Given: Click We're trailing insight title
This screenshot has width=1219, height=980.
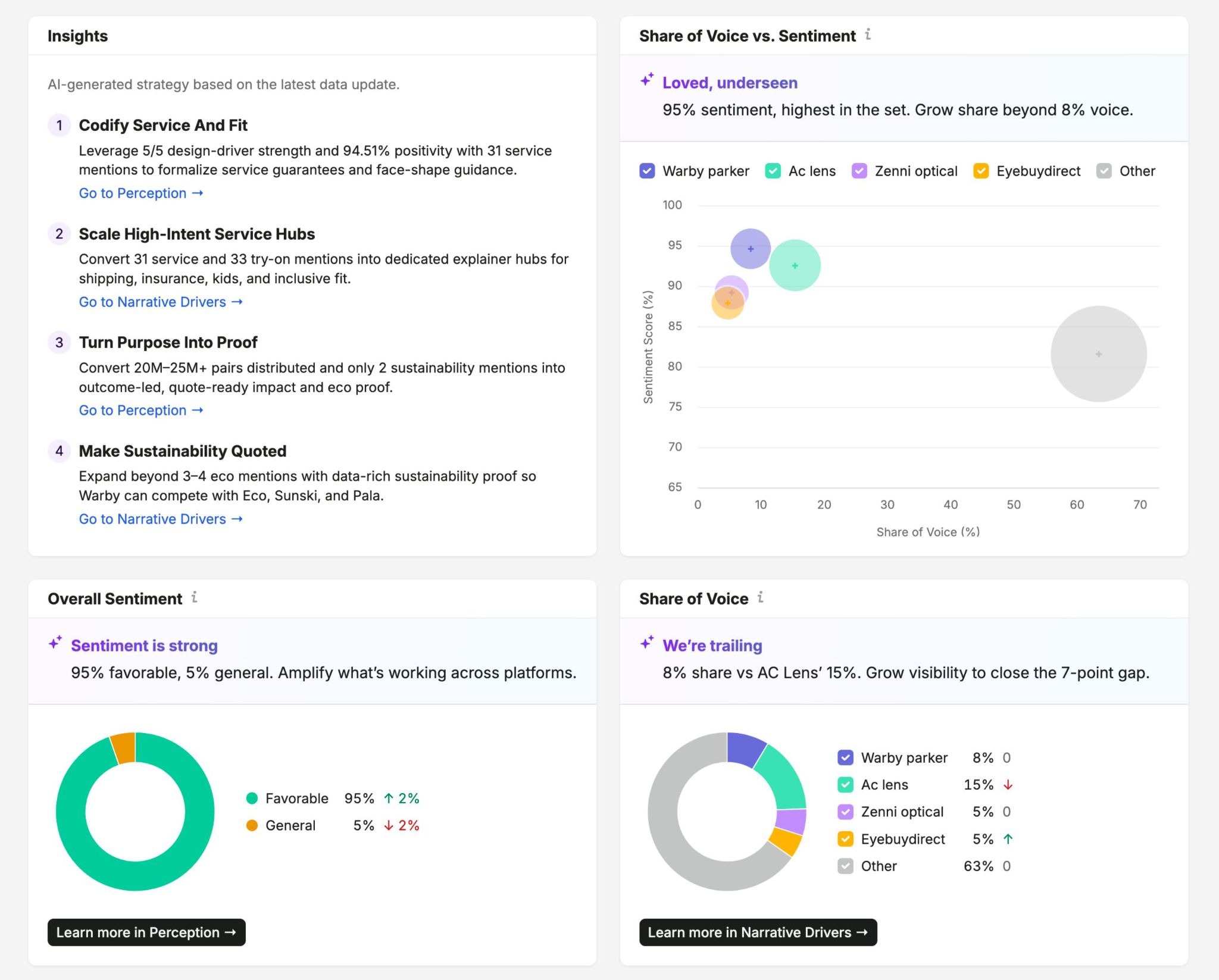Looking at the screenshot, I should 712,646.
